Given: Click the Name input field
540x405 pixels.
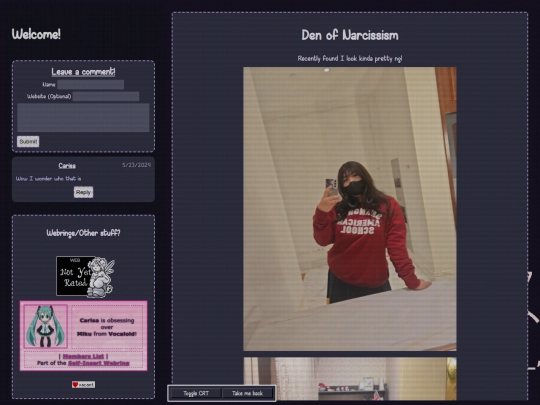Looking at the screenshot, I should tap(91, 84).
